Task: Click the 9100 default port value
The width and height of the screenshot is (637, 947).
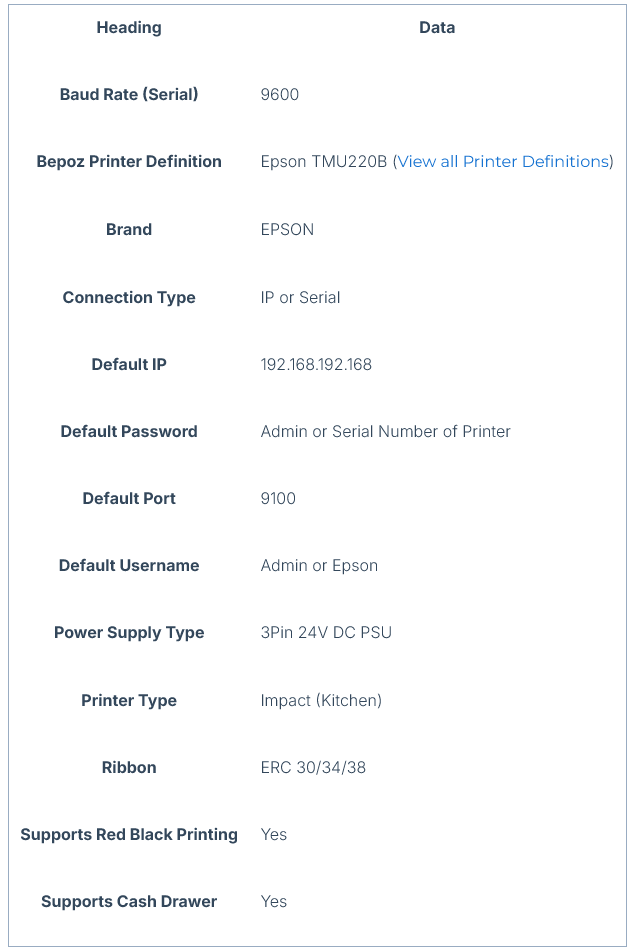Action: [278, 498]
